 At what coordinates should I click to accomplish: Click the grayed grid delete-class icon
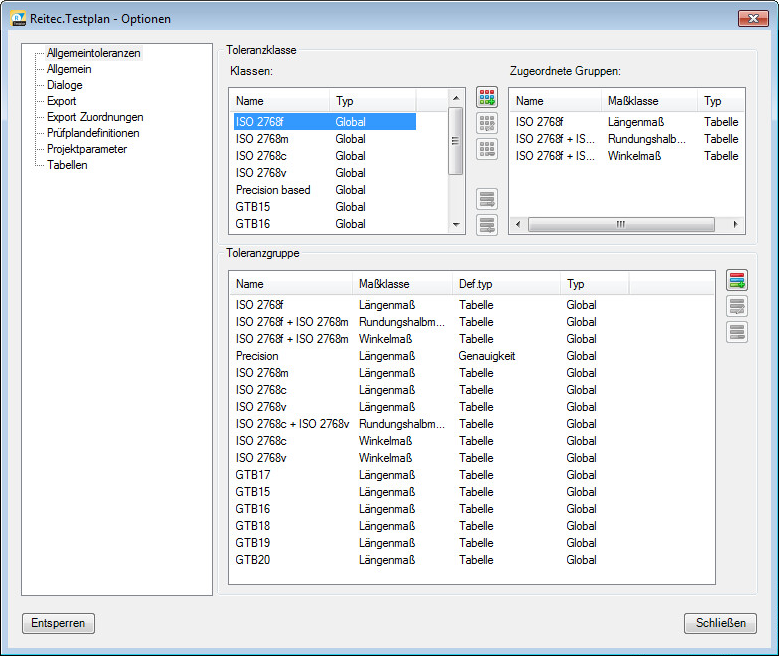pos(487,150)
